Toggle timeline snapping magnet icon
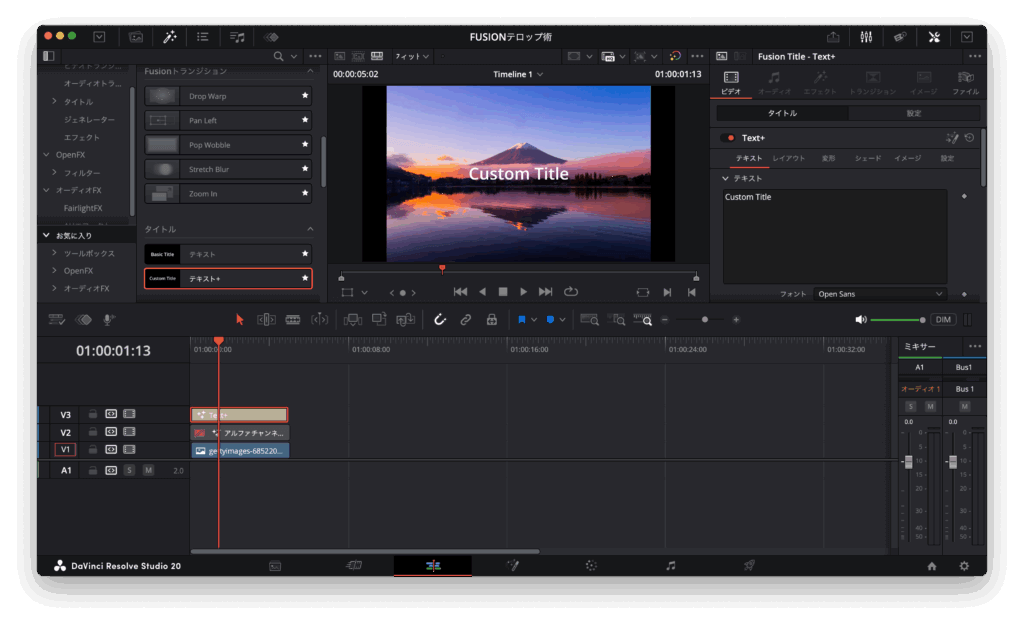1024x625 pixels. tap(439, 320)
